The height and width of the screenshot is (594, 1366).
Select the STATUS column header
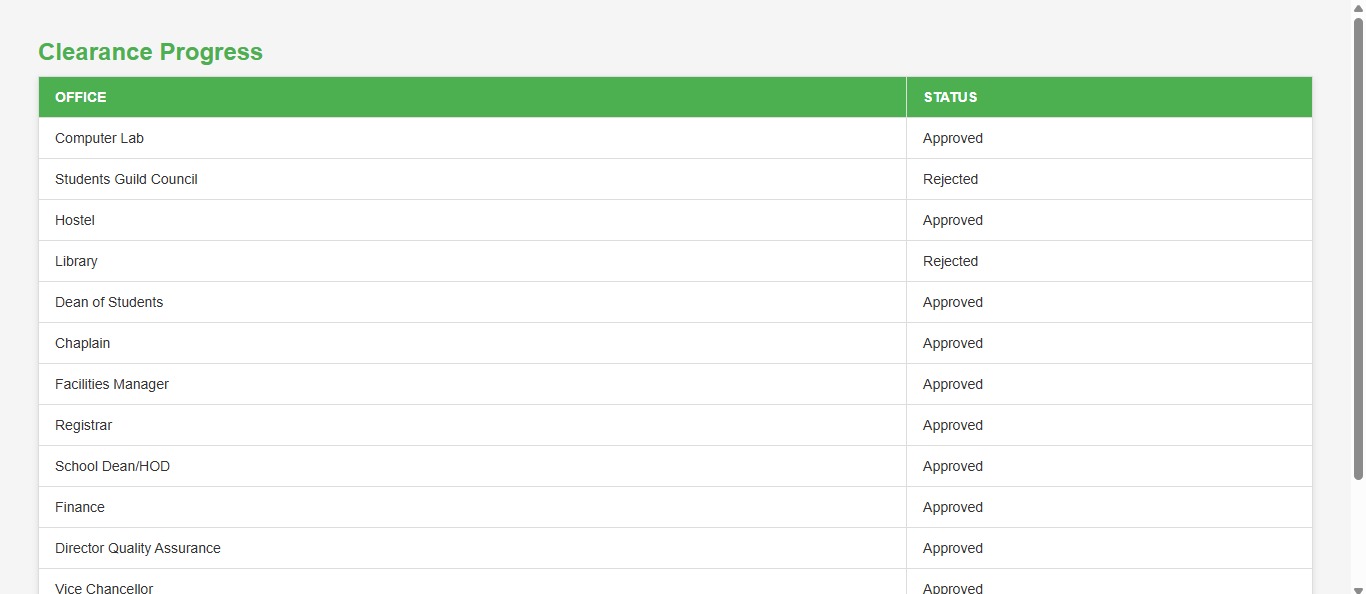(950, 97)
